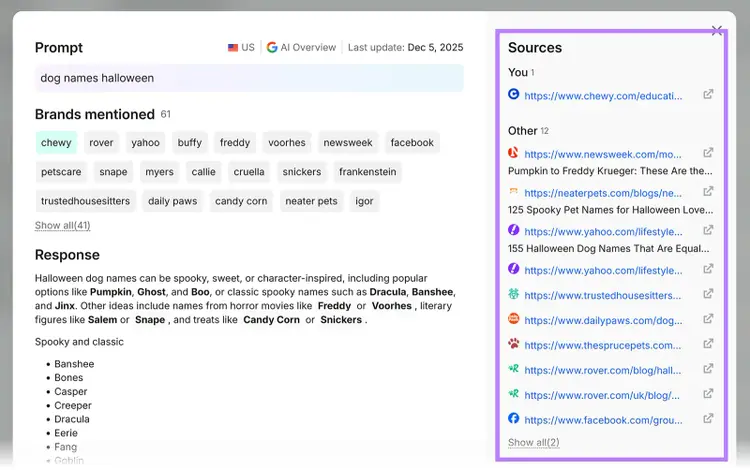Select the petscare brand tag
This screenshot has width=750, height=470.
(61, 172)
